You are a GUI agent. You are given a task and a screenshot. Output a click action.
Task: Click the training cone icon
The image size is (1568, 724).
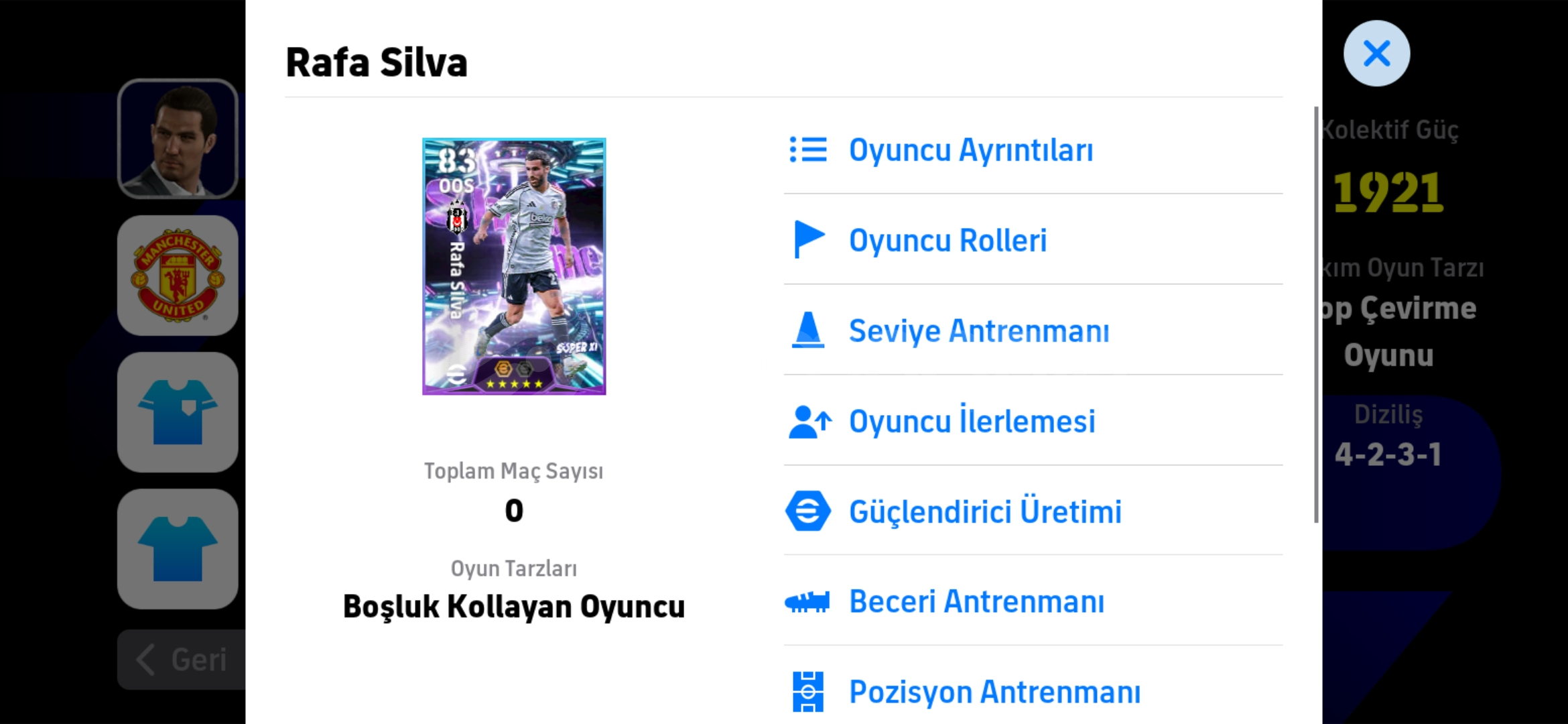tap(807, 330)
